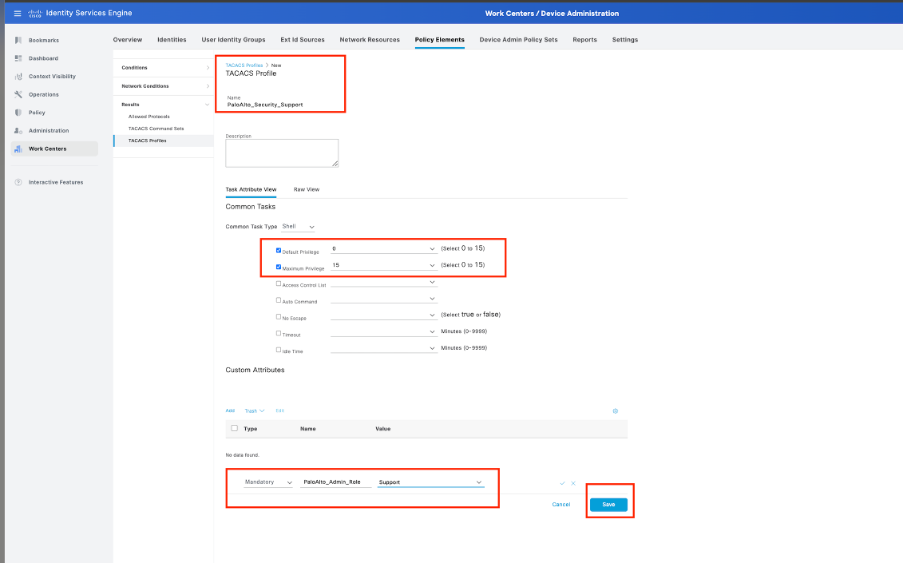Enable the Idle Time checkbox
Screen dimensions: 904x564
click(x=278, y=349)
